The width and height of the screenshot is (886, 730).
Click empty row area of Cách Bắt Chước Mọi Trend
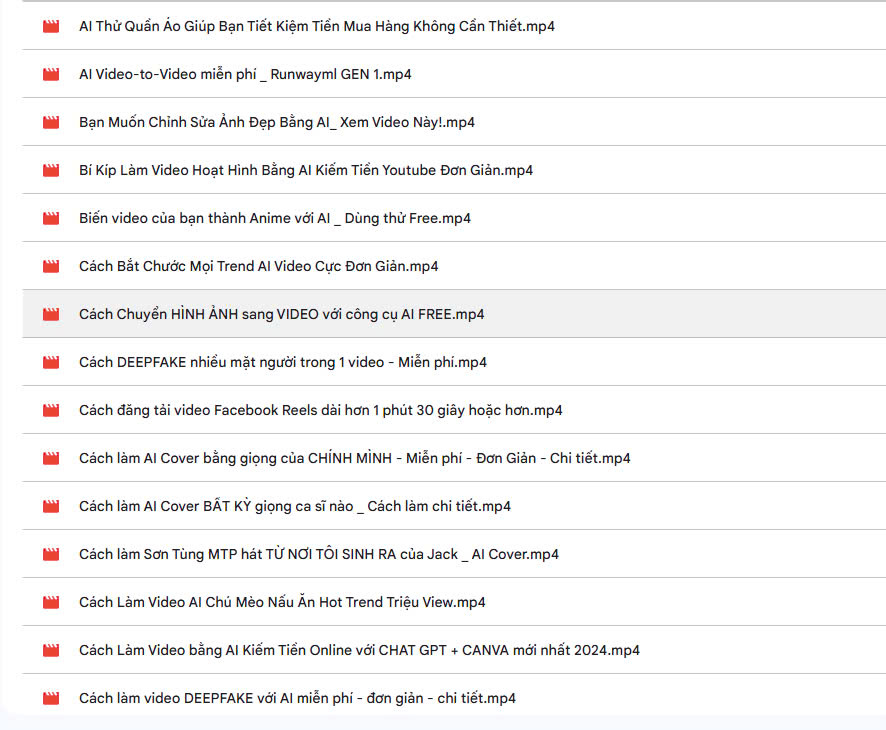pyautogui.click(x=661, y=266)
